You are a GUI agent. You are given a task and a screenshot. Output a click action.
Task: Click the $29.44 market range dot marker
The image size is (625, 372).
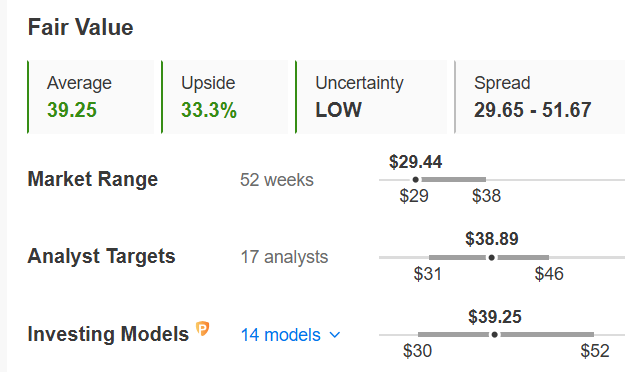[x=415, y=180]
